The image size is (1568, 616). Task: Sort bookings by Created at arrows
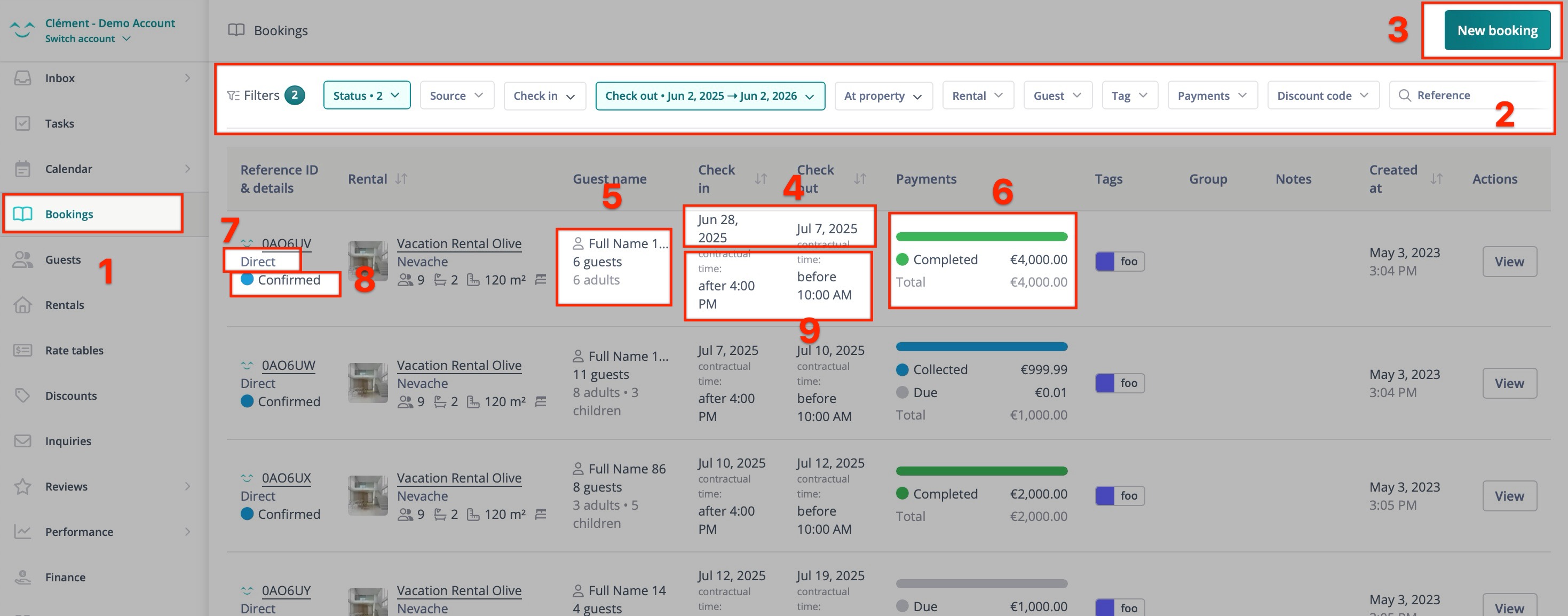pos(1436,179)
